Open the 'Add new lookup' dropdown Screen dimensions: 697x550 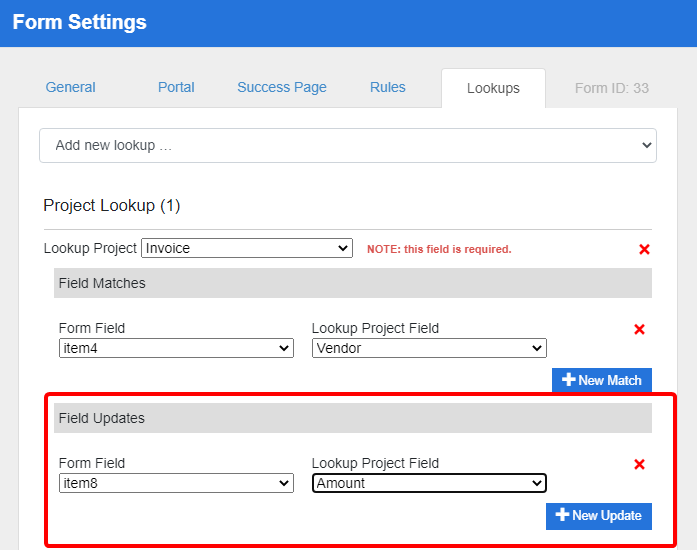tap(347, 145)
